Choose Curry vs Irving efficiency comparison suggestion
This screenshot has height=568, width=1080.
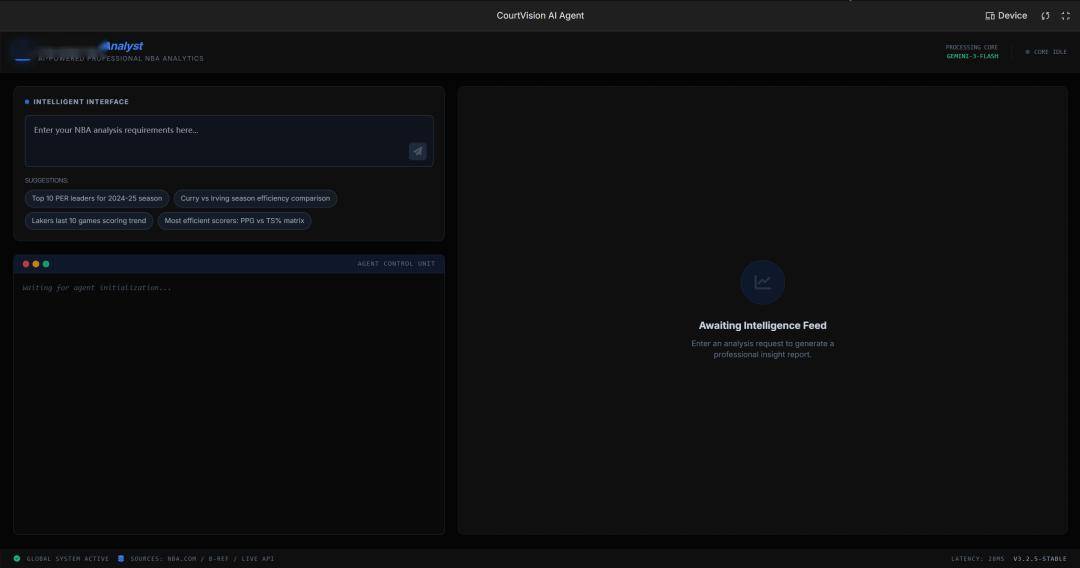pos(255,198)
